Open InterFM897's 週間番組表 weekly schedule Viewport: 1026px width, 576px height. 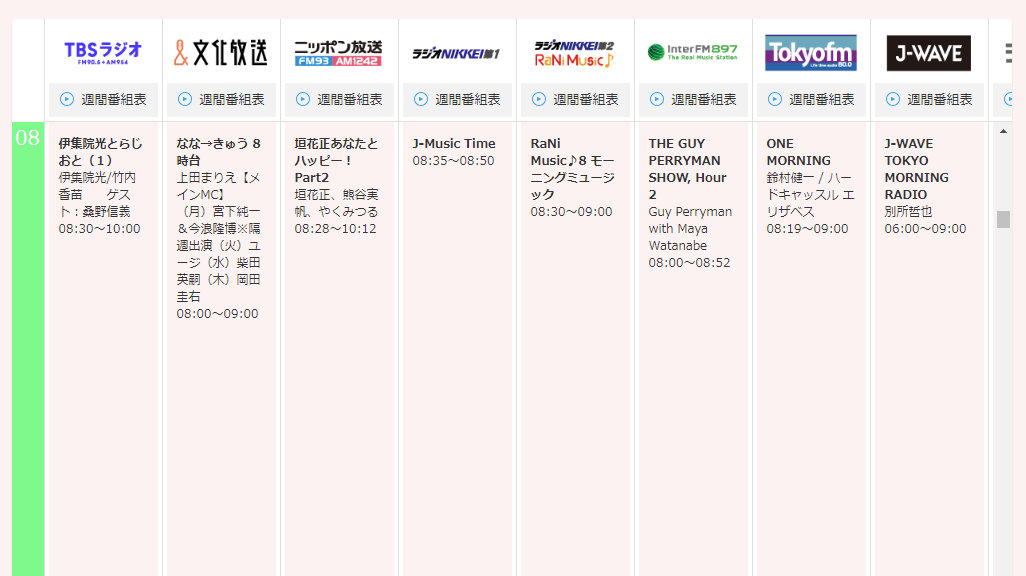(692, 98)
